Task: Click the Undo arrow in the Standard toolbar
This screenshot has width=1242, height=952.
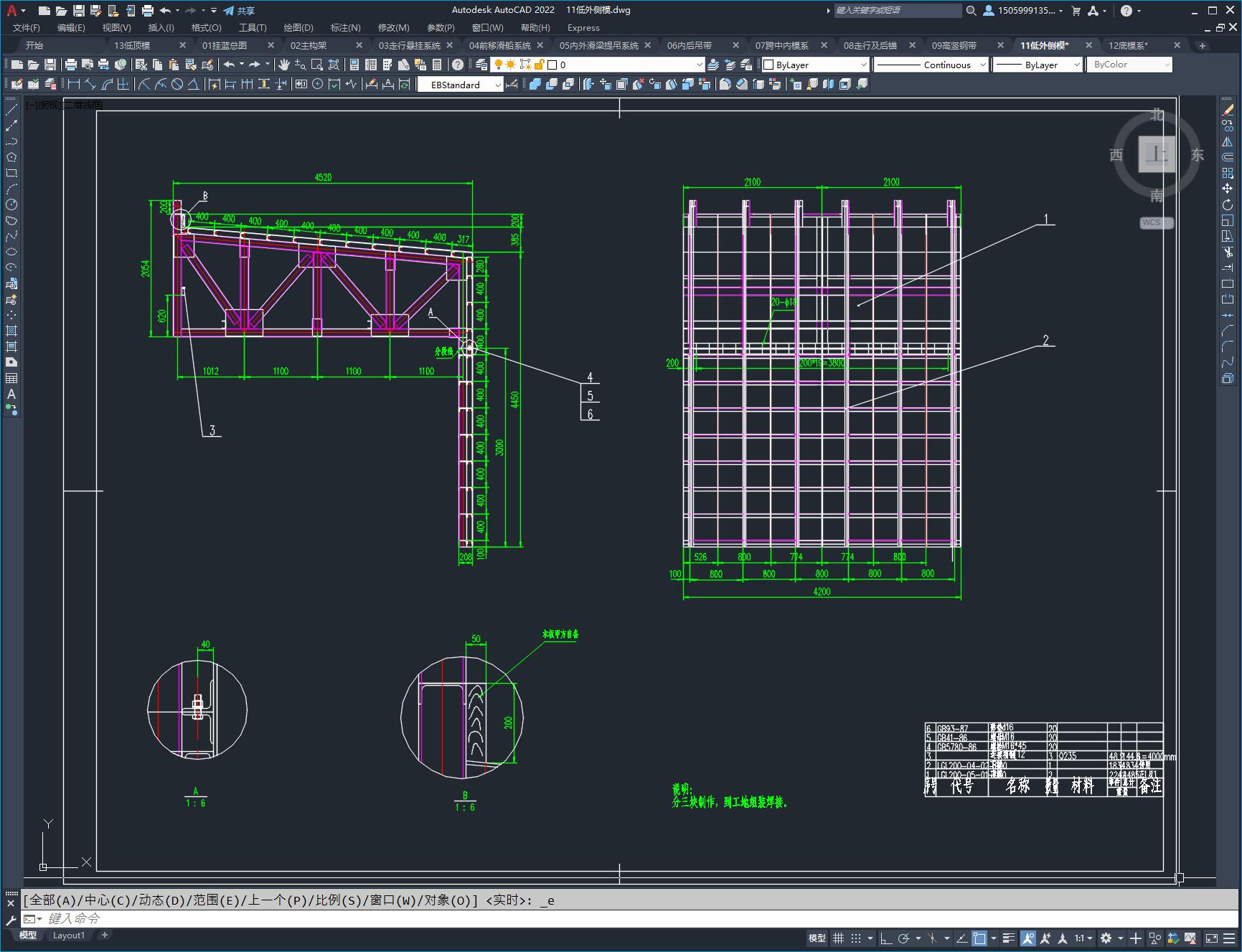Action: (x=229, y=65)
